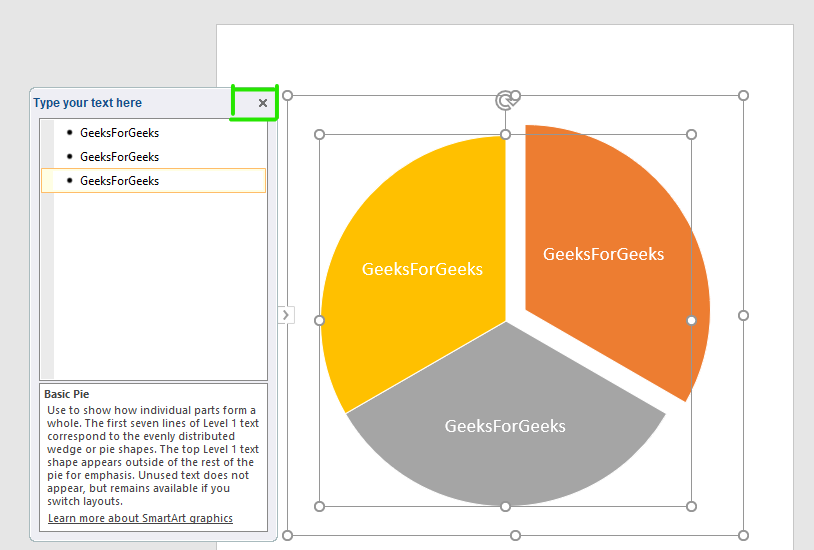Select the second GeeksForGeeks bullet line

(153, 157)
